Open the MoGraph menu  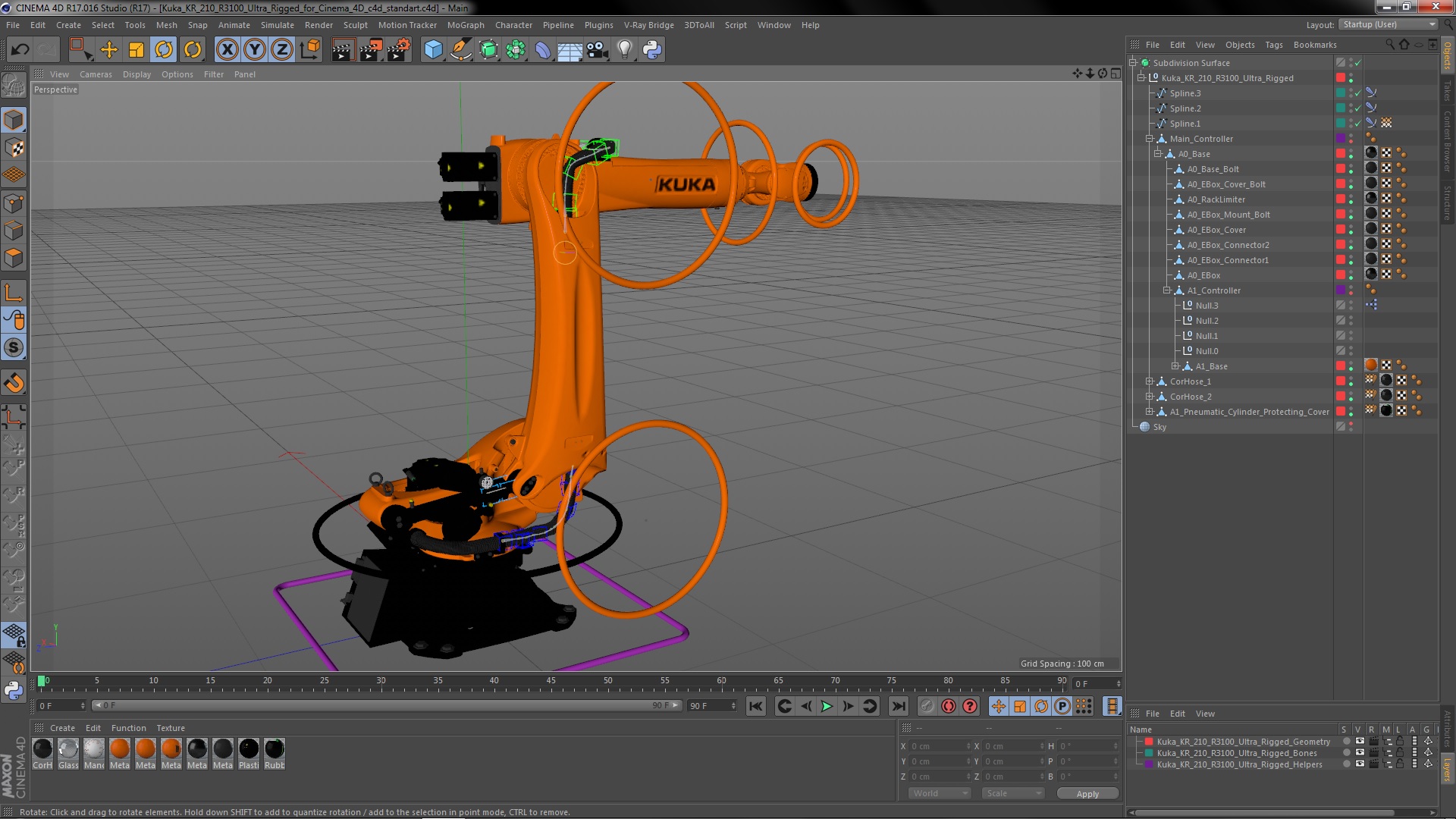click(466, 25)
